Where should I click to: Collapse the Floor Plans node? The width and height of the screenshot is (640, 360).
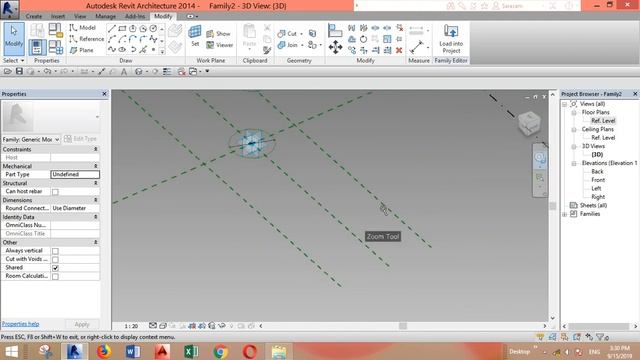click(x=573, y=112)
